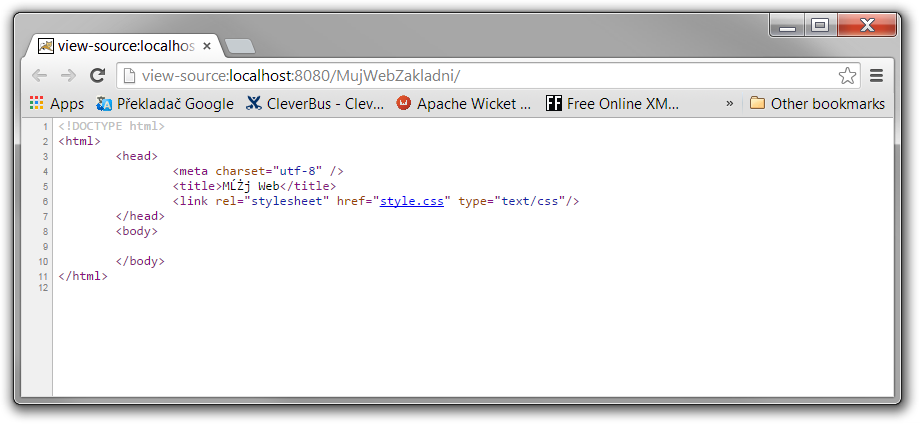Viewport: 920px width, 424px height.
Task: Click the tab favicon of view-source tab
Action: click(x=46, y=46)
